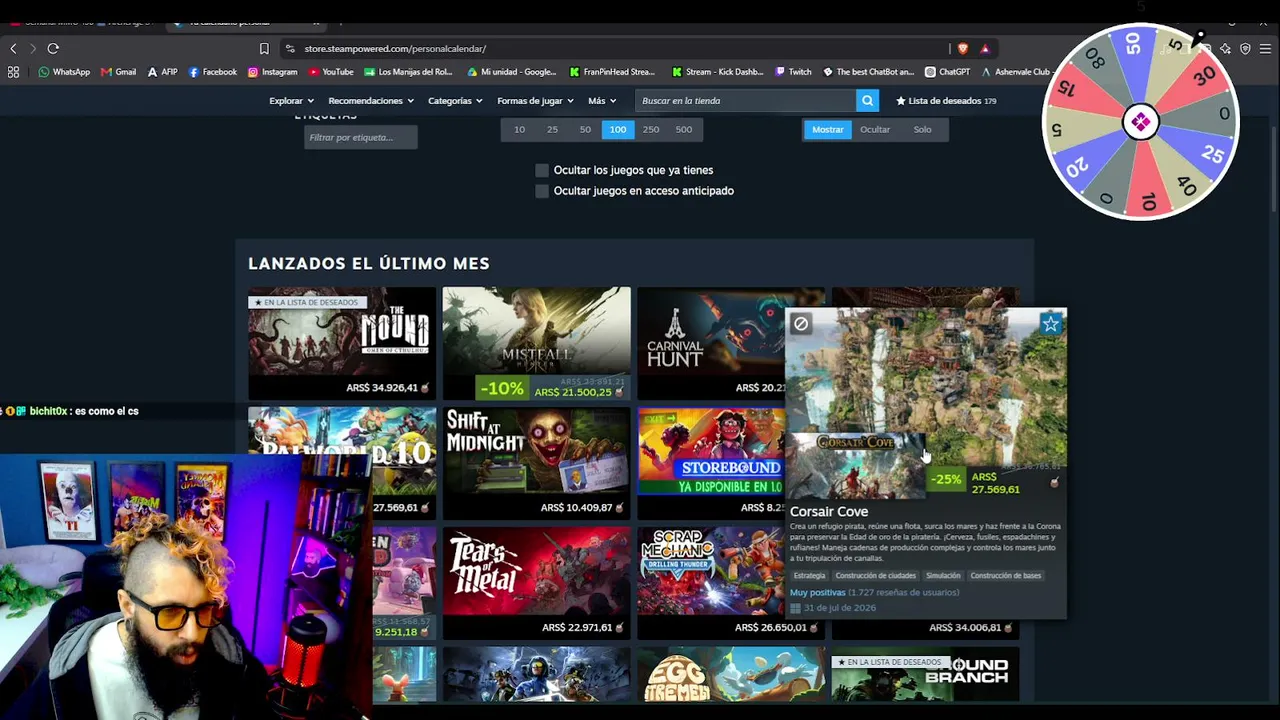Open the Tears of Metal game capsule
The height and width of the screenshot is (720, 1280).
point(537,583)
